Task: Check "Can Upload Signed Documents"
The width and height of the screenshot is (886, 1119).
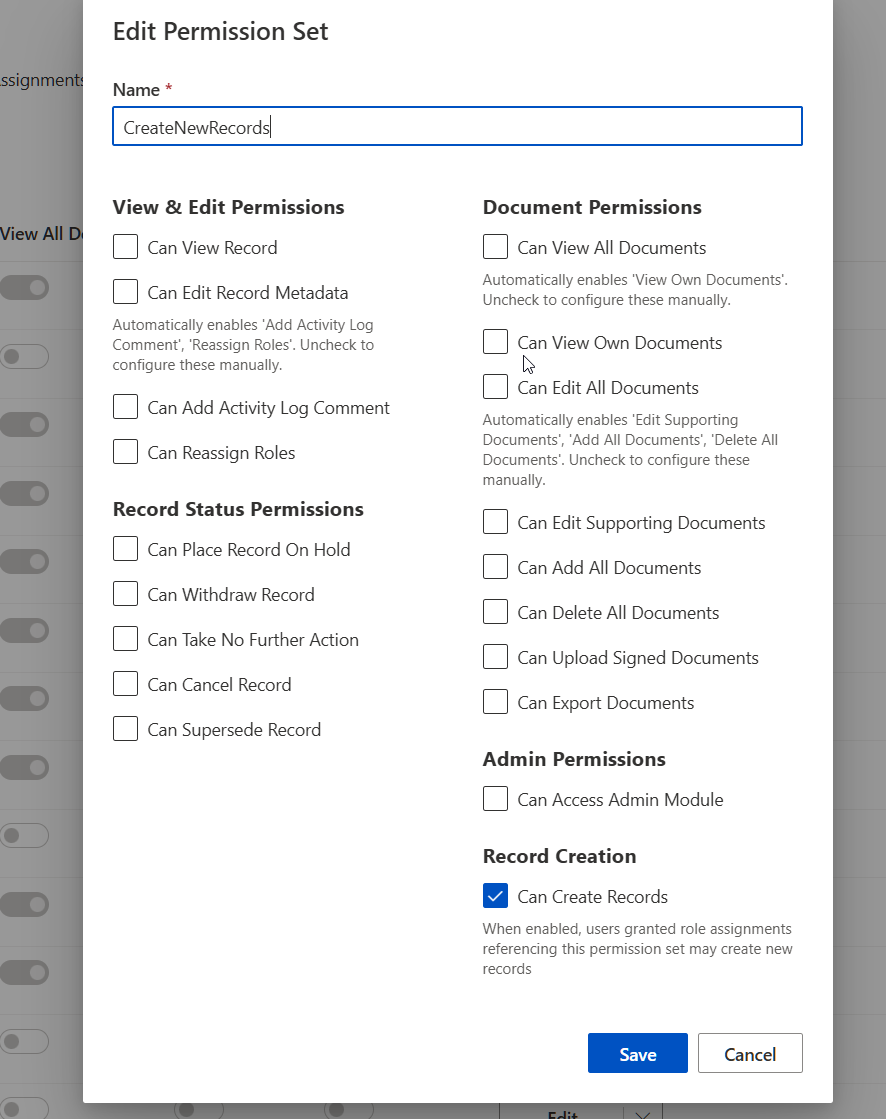Action: point(495,657)
